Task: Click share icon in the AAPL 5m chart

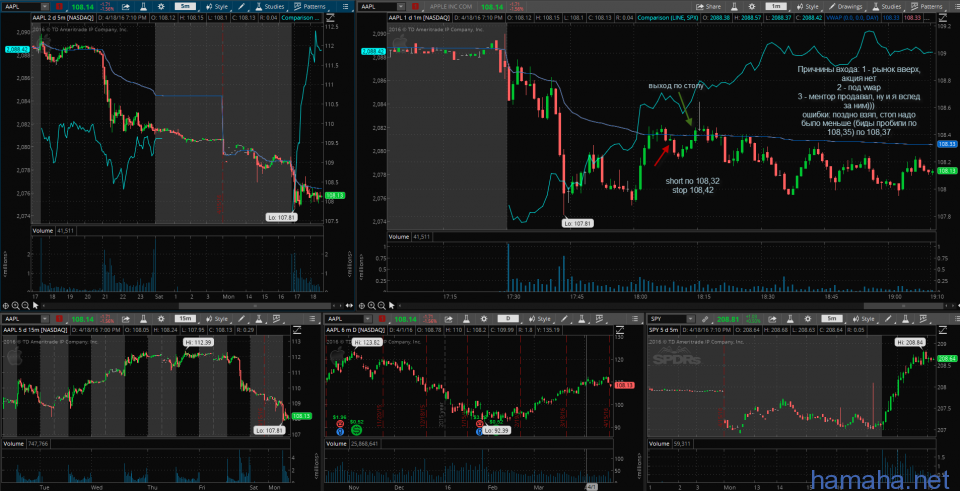Action: (x=126, y=7)
